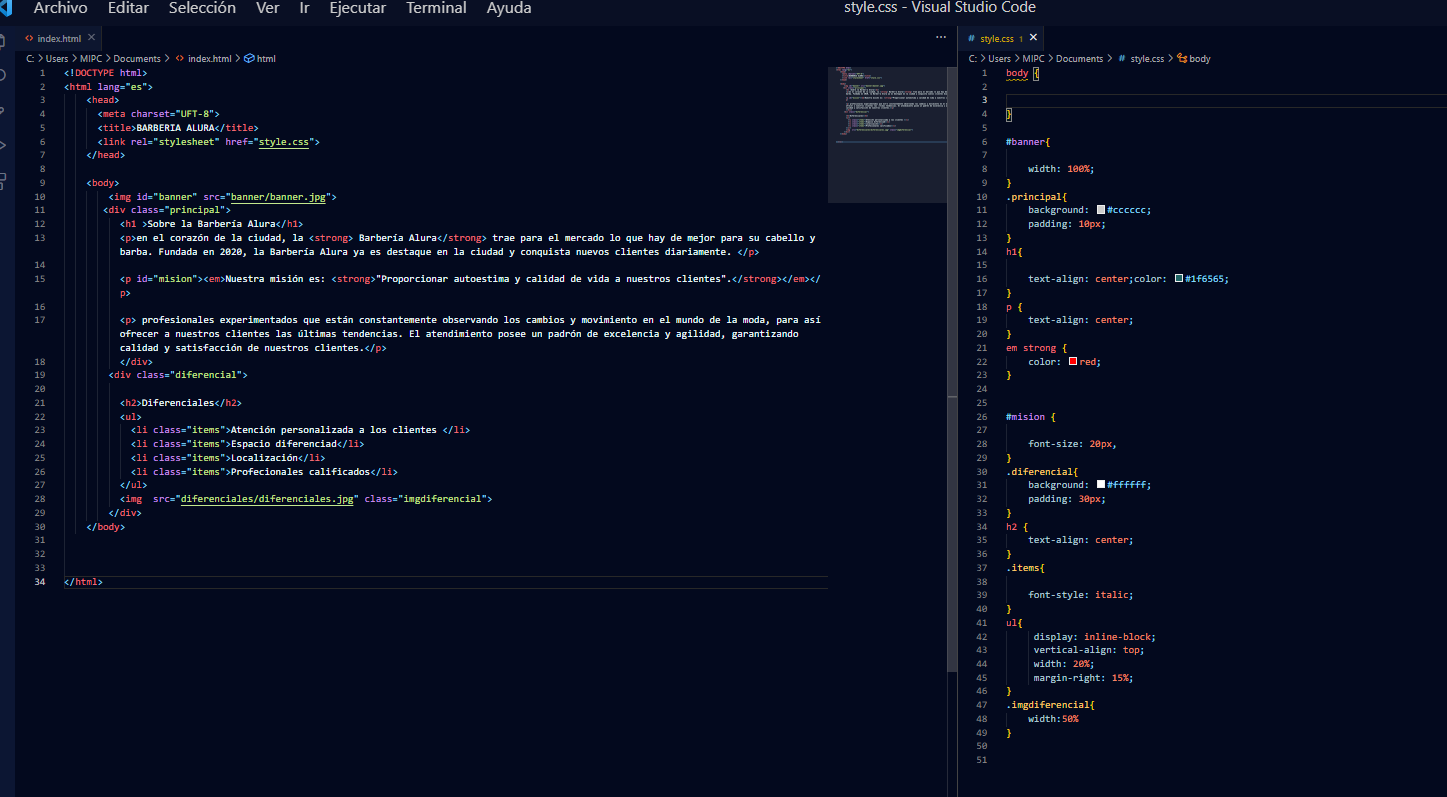This screenshot has height=797, width=1447.
Task: Click the body selector with error underline
Action: 1017,73
